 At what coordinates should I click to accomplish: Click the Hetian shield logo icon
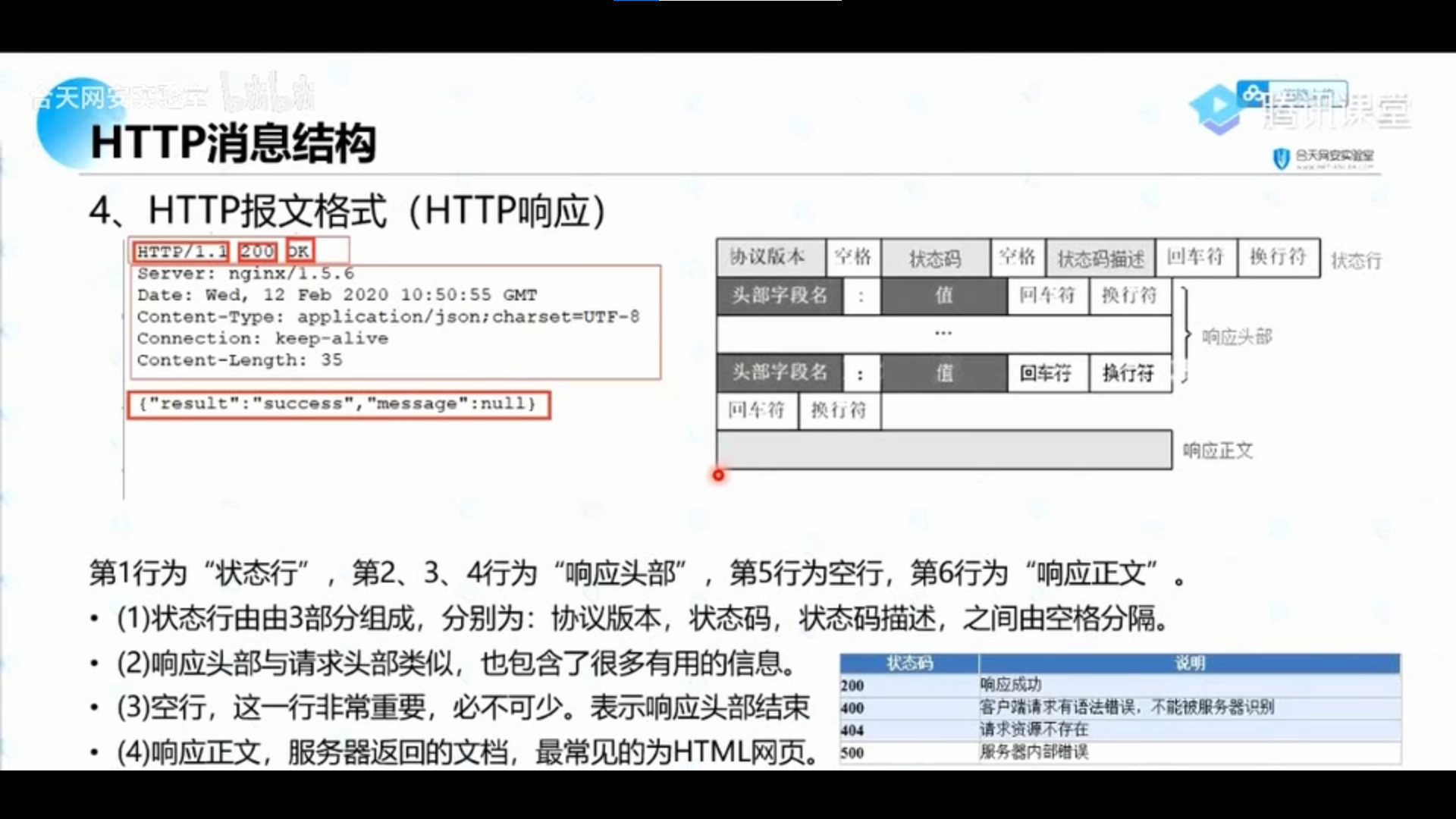[x=1281, y=158]
